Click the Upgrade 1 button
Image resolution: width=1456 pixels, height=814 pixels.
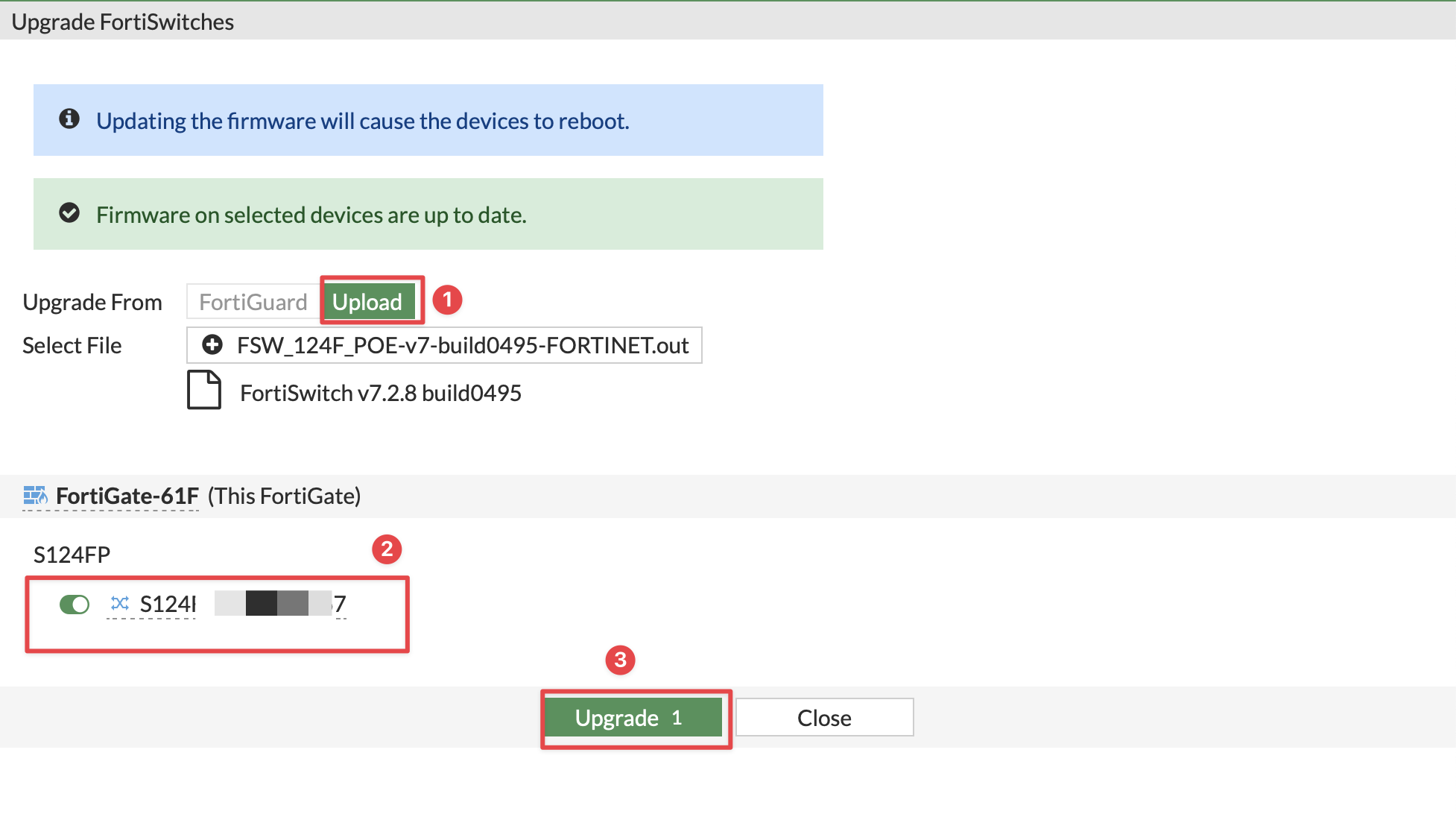(633, 718)
